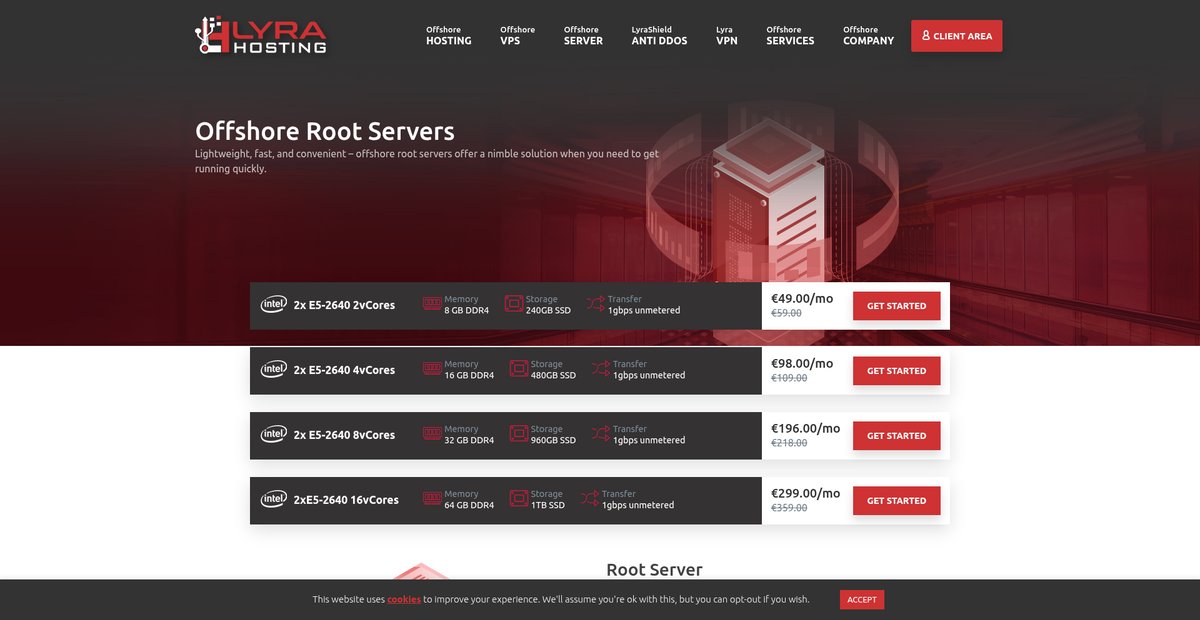The image size is (1200, 620).
Task: Open the Offshore Services menu
Action: (x=790, y=36)
